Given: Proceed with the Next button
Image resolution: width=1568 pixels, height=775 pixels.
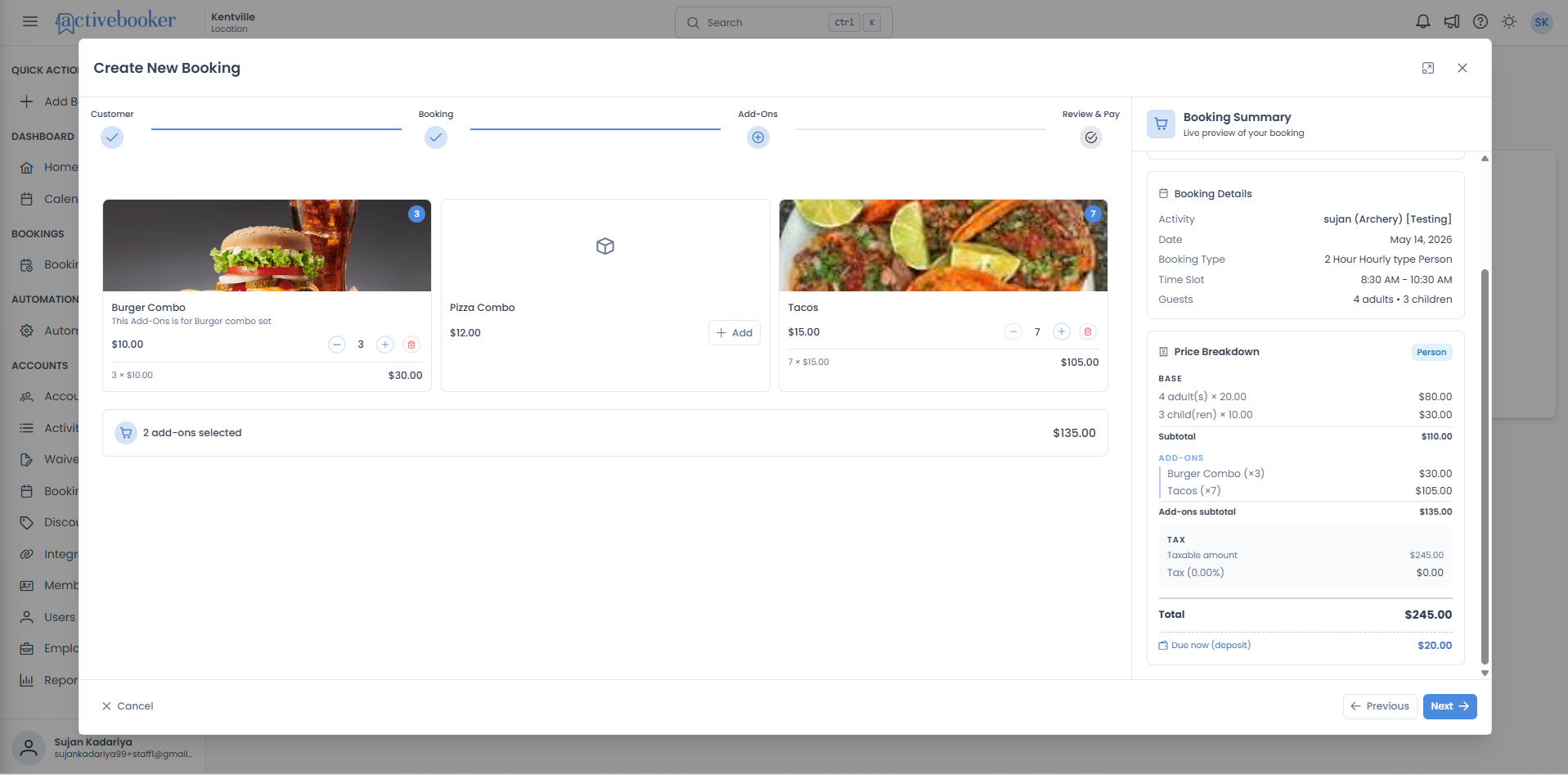Looking at the screenshot, I should click(1449, 706).
